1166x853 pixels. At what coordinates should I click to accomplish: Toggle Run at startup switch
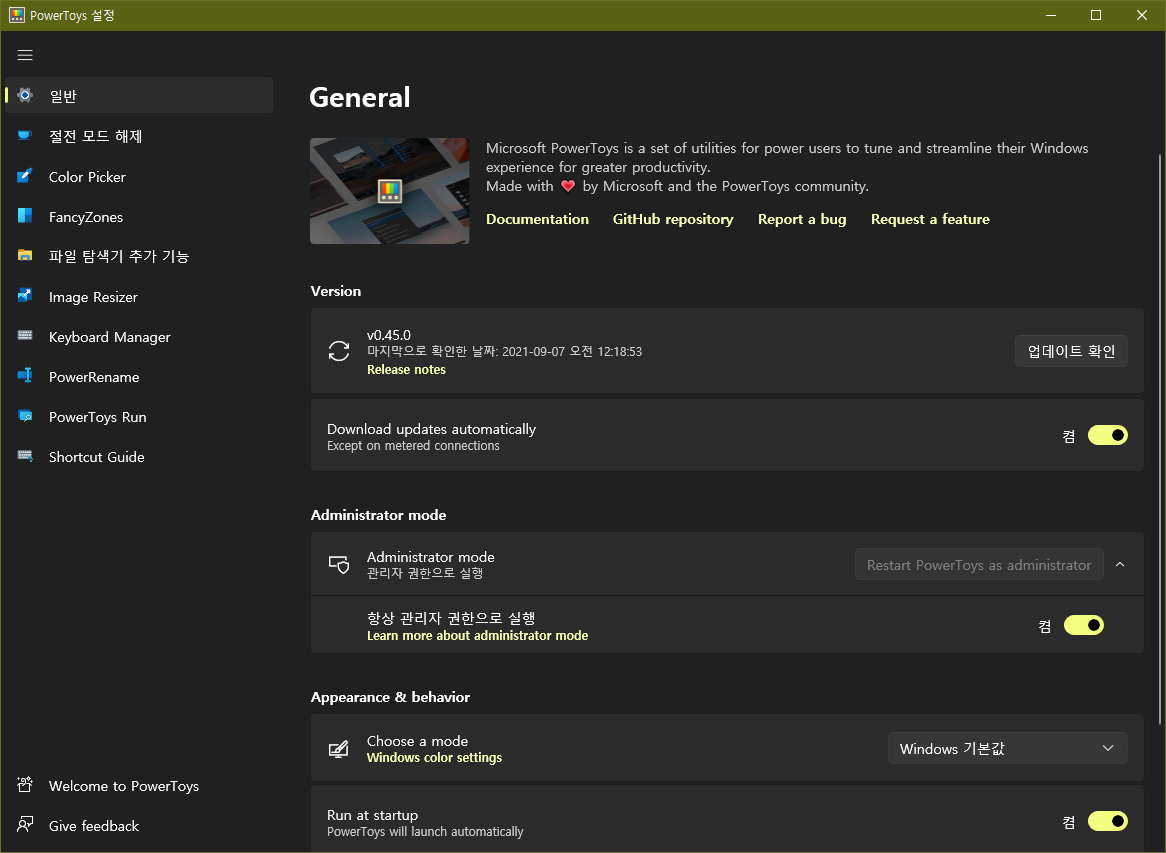[1108, 821]
